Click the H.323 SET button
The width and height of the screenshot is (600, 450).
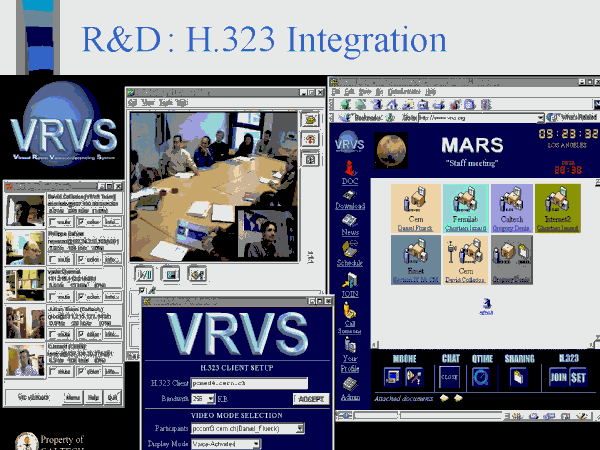(x=578, y=378)
